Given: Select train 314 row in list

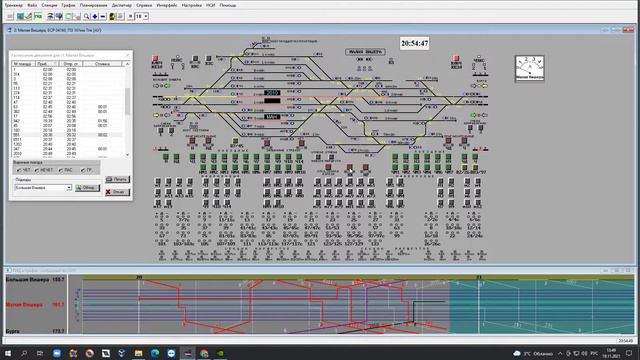Looking at the screenshot, I should (67, 74).
